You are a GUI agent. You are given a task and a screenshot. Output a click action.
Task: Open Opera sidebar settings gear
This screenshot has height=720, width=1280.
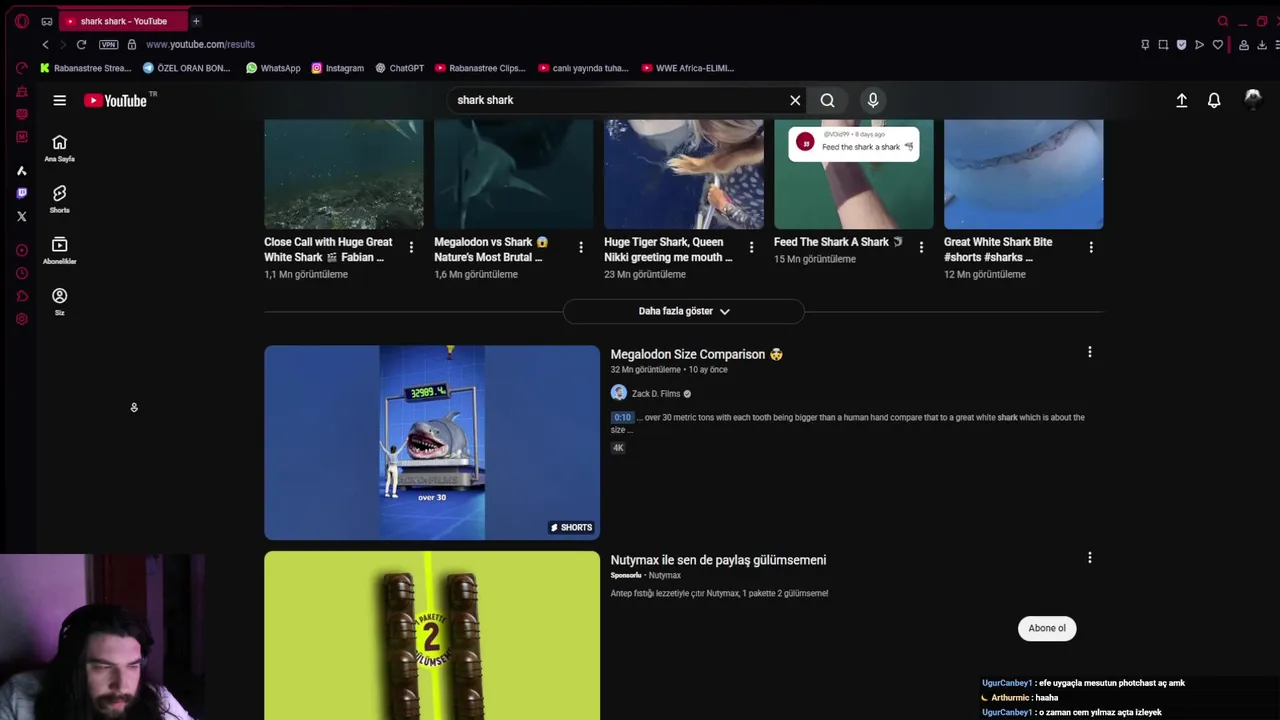tap(22, 319)
